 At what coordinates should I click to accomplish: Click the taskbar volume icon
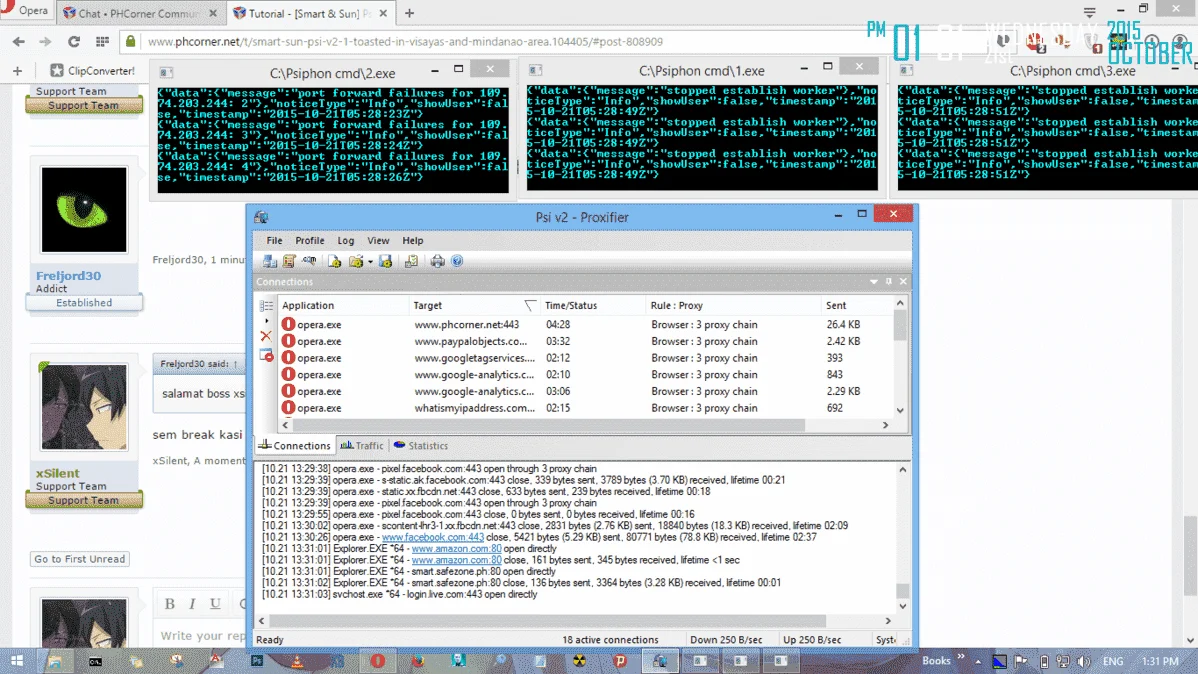point(1083,662)
